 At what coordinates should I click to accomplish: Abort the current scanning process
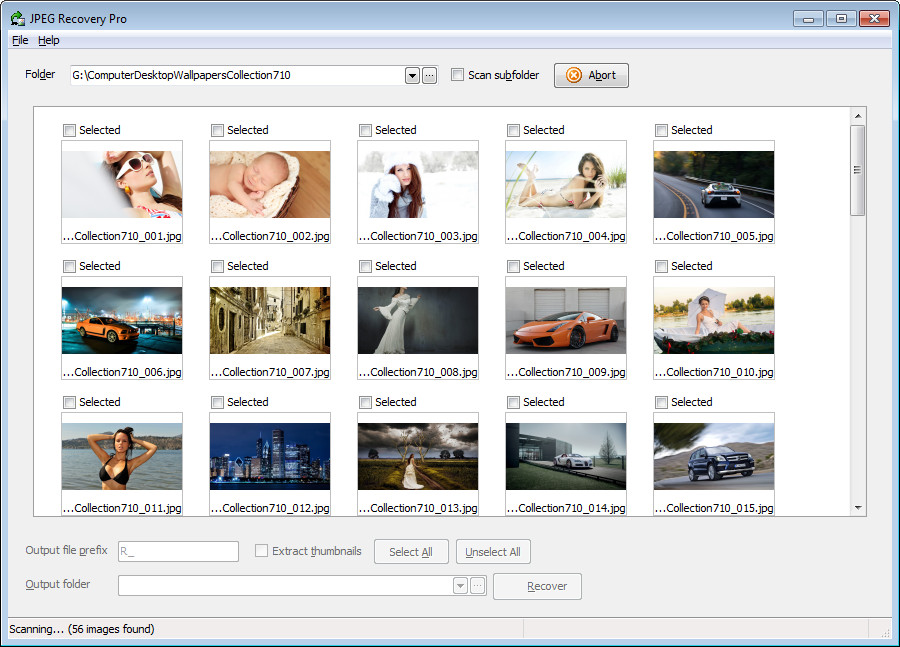point(591,75)
